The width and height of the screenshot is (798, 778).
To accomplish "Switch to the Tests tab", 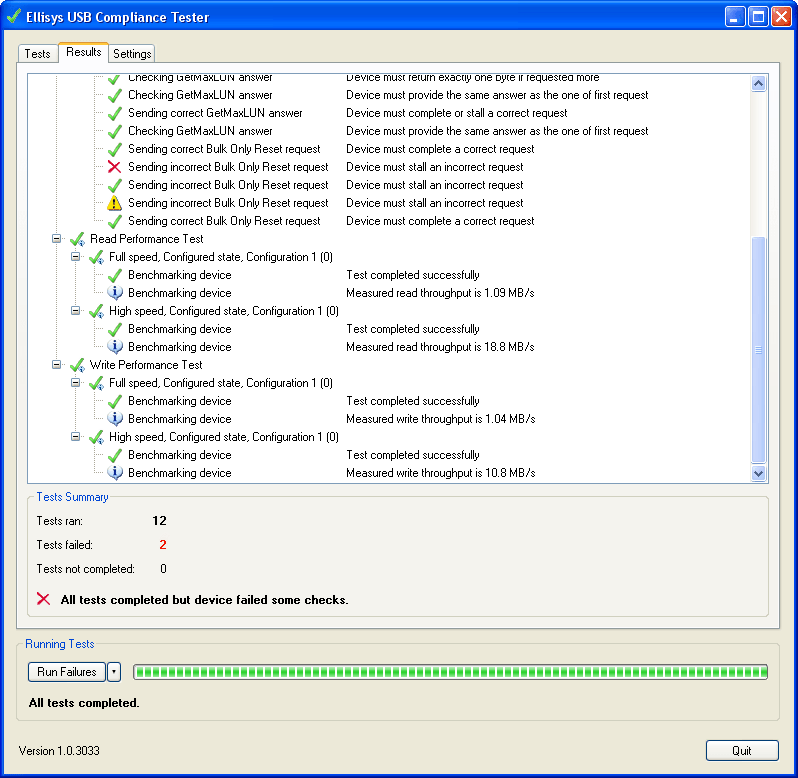I will (x=38, y=53).
